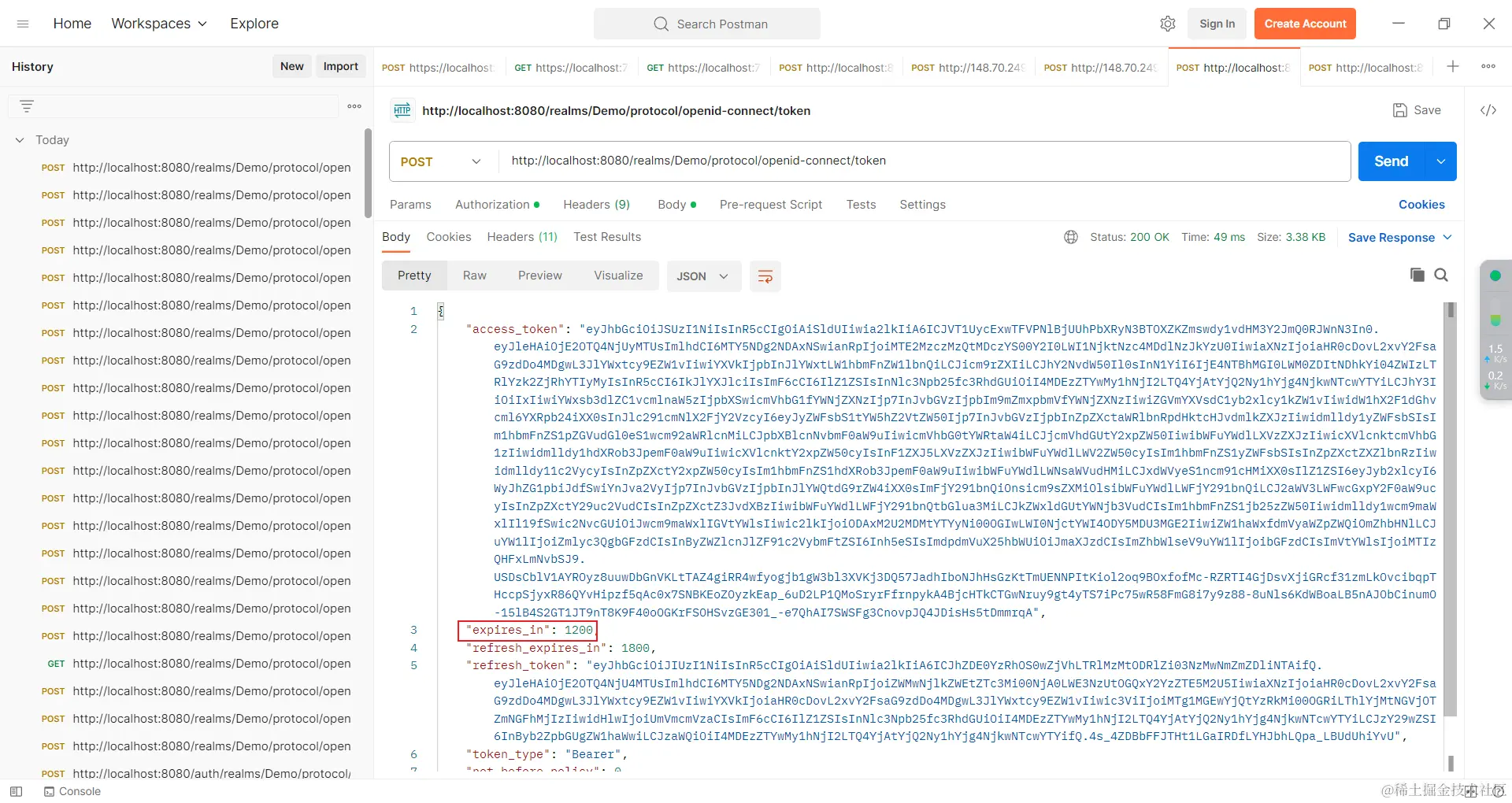
Task: Click the request URL input field
Action: click(x=925, y=161)
